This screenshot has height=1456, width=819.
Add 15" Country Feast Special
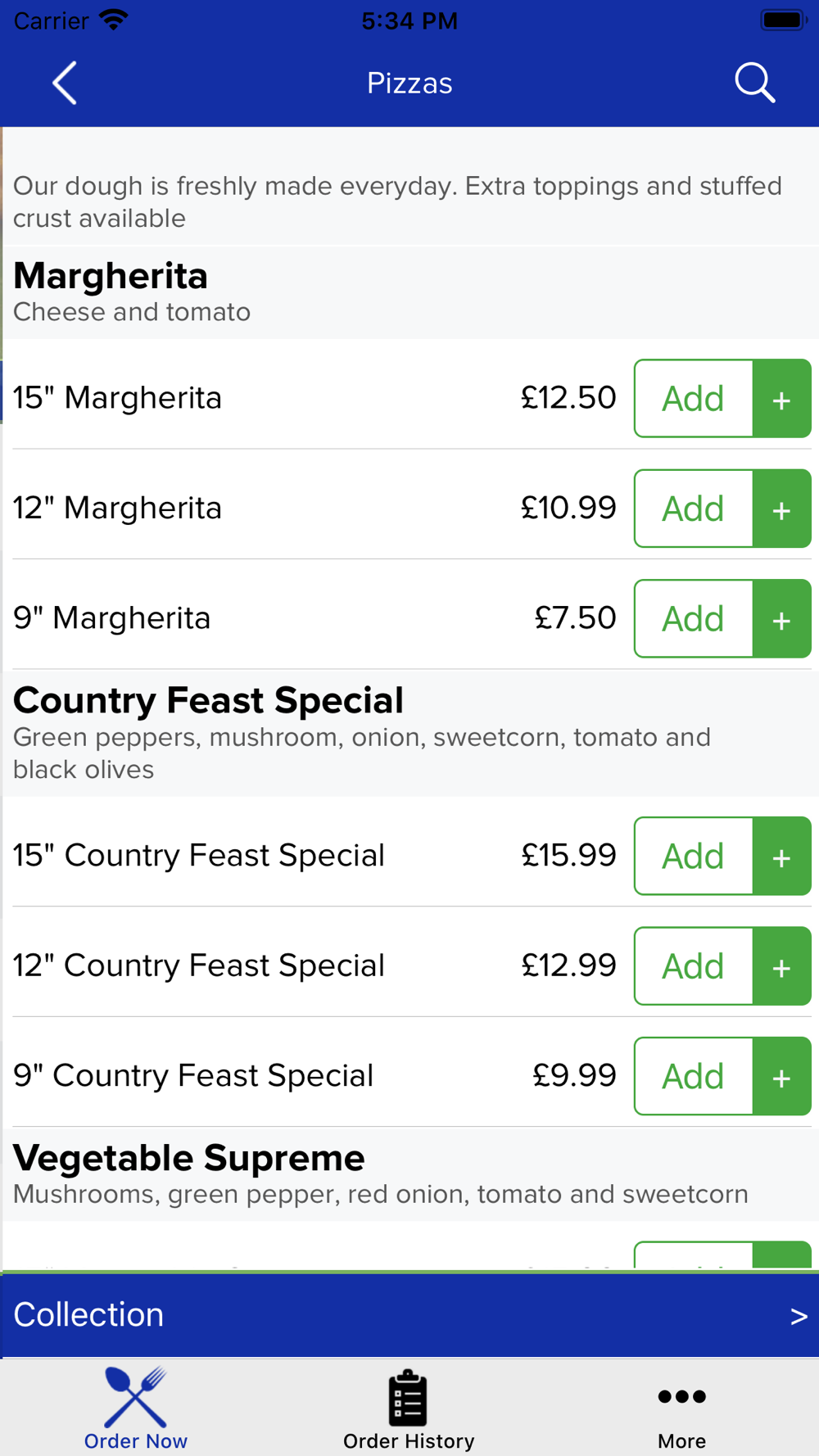pos(694,856)
